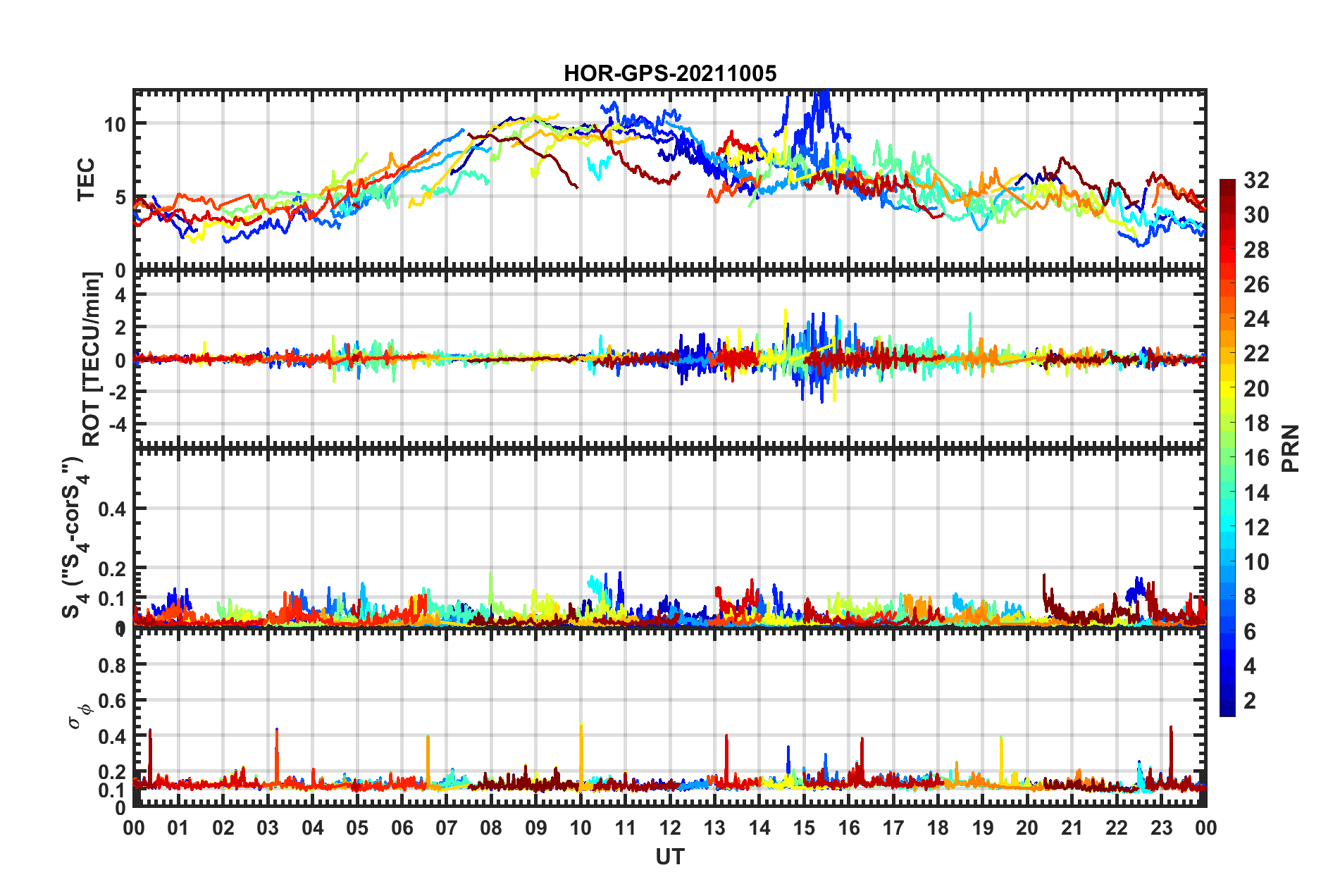This screenshot has width=1340, height=896.
Task: Click UT axis tick label 01
Action: [178, 828]
